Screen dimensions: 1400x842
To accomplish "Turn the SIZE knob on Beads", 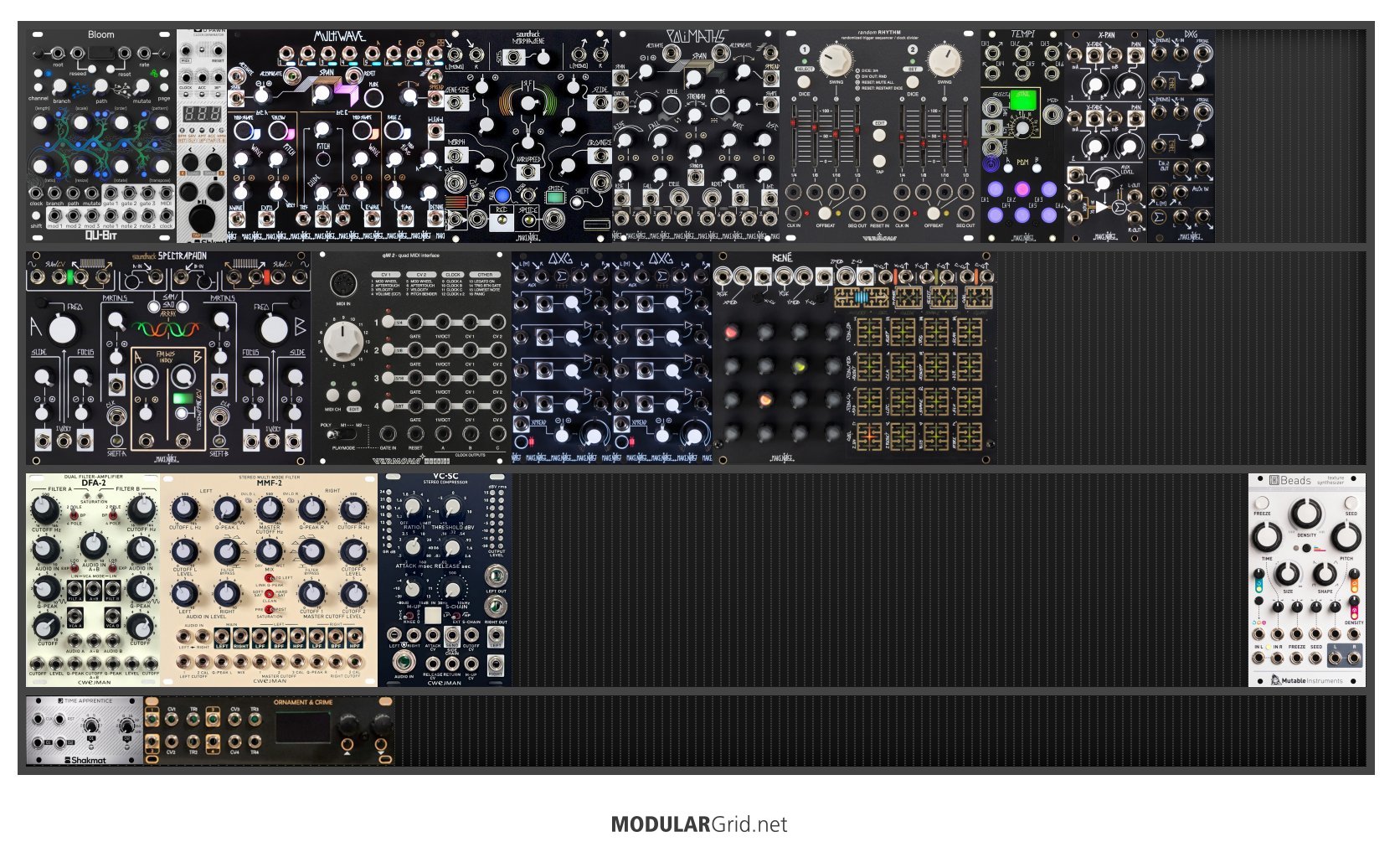I will click(x=1287, y=575).
